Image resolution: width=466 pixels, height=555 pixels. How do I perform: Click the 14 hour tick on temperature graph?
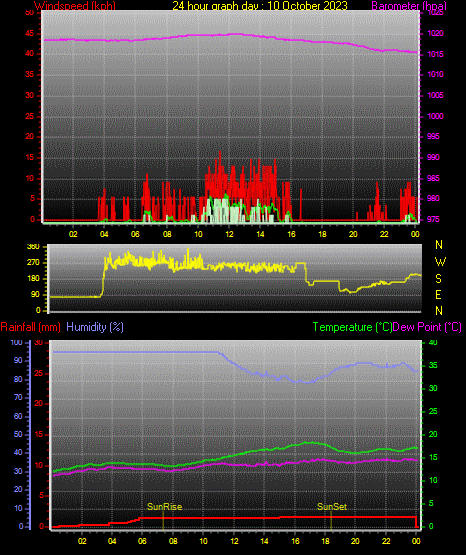[x=264, y=541]
